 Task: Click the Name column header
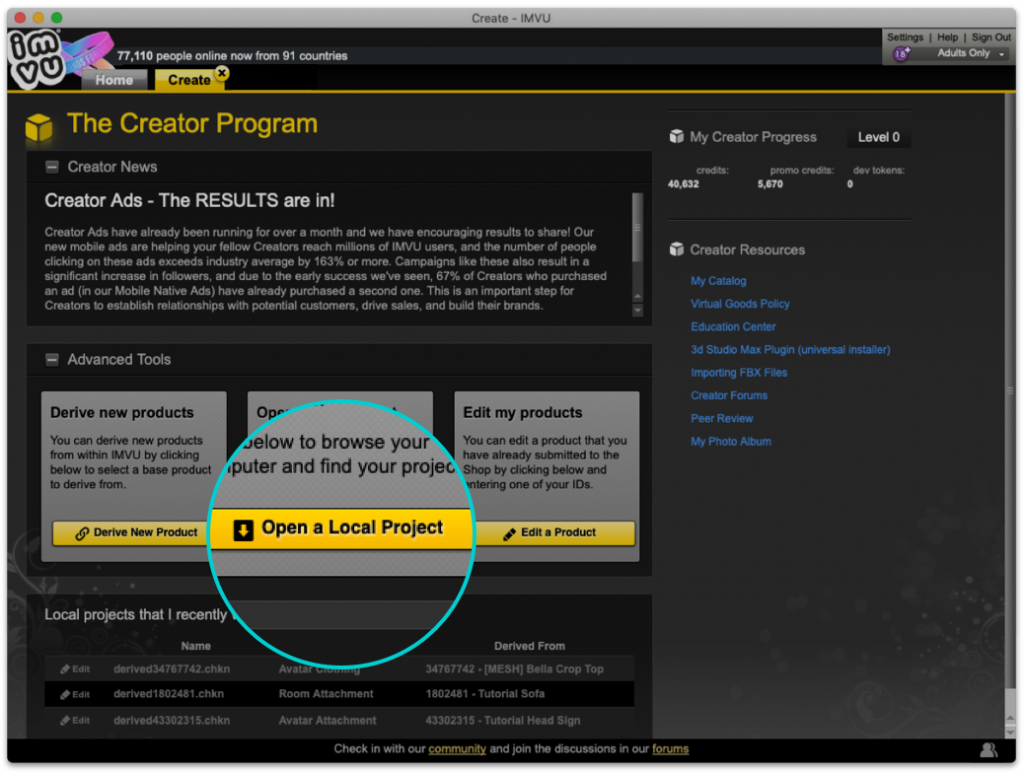pyautogui.click(x=195, y=646)
